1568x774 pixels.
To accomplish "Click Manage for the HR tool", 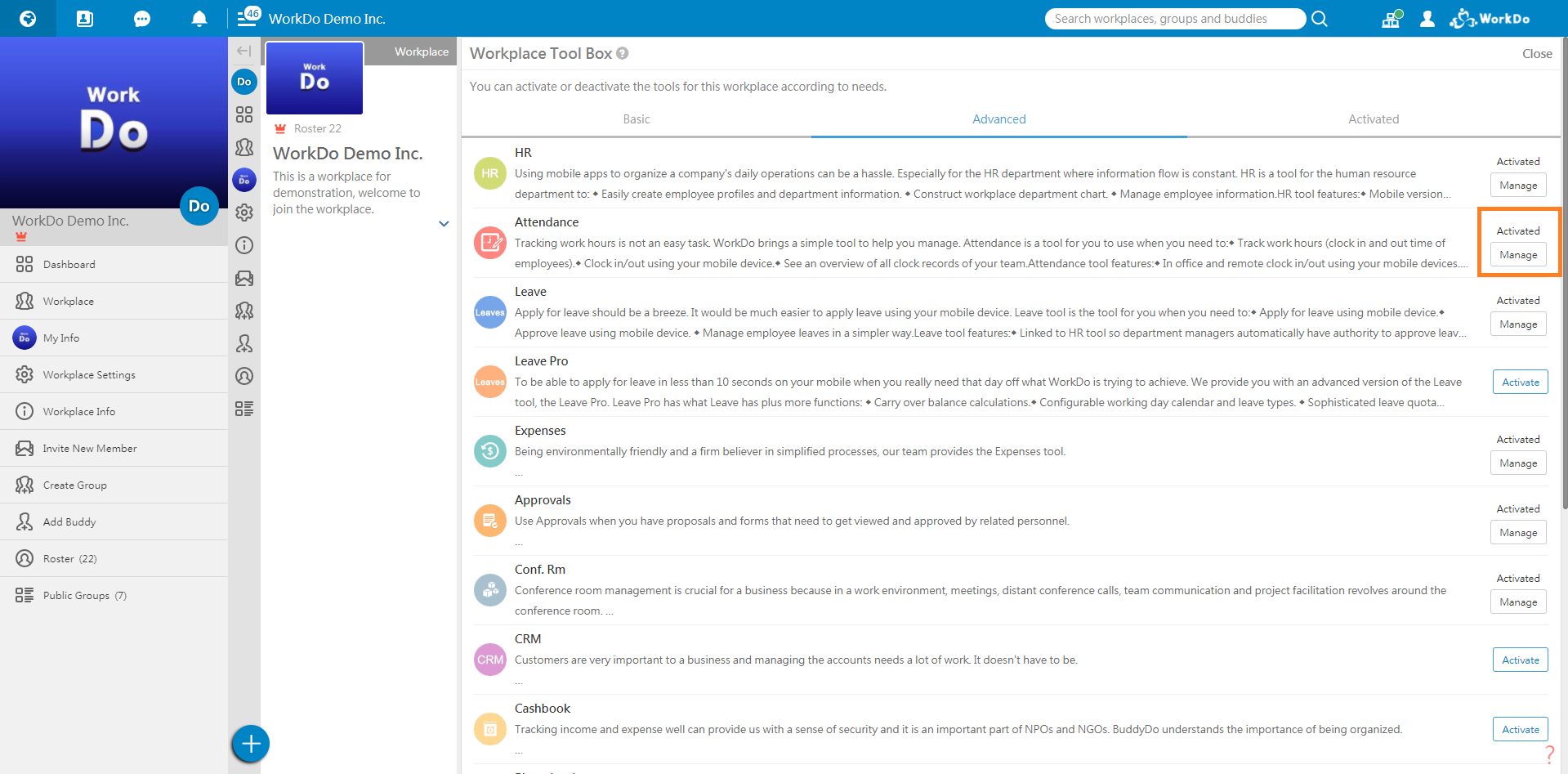I will click(1518, 186).
